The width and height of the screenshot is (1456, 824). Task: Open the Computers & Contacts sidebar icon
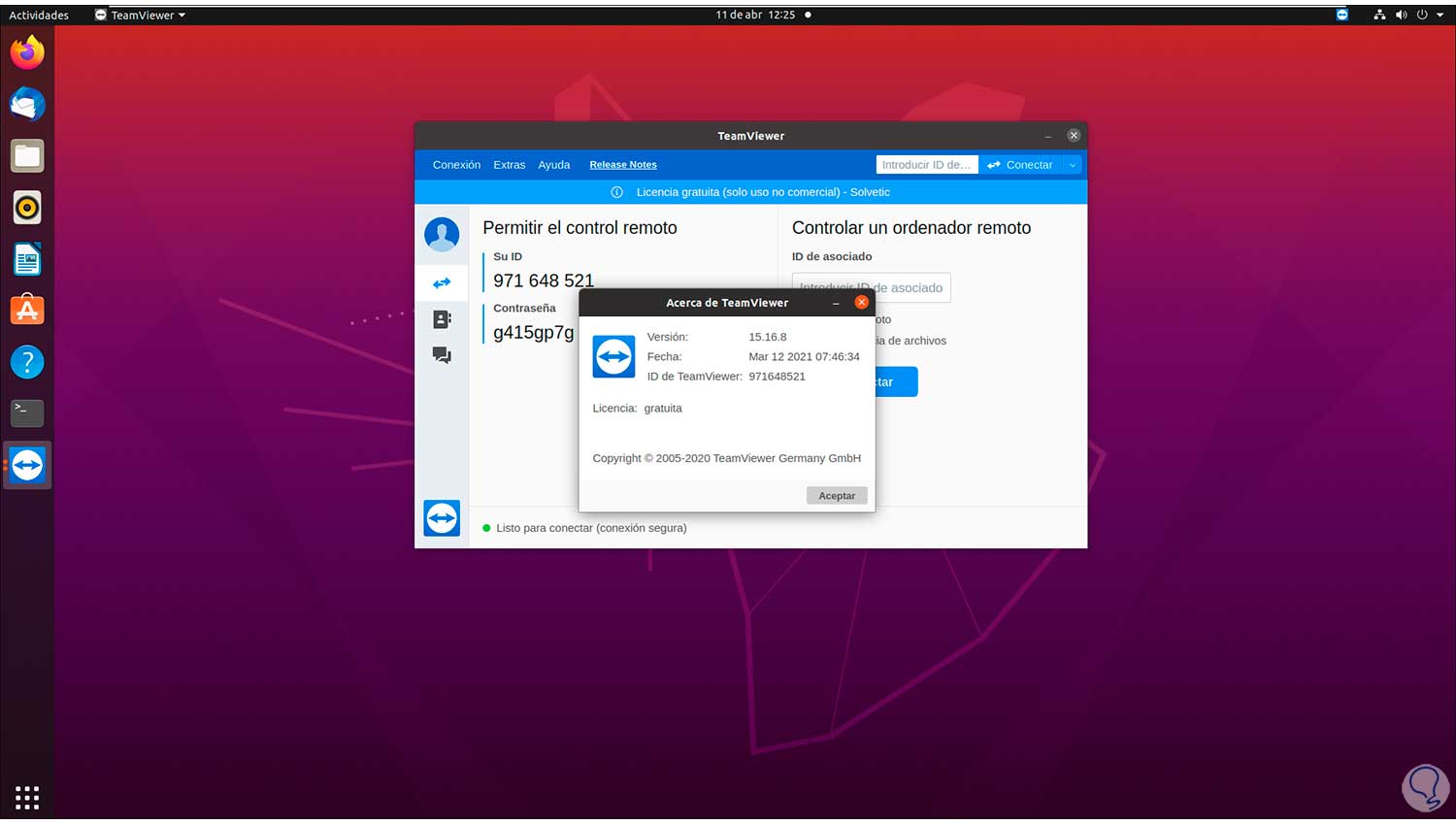click(x=442, y=319)
